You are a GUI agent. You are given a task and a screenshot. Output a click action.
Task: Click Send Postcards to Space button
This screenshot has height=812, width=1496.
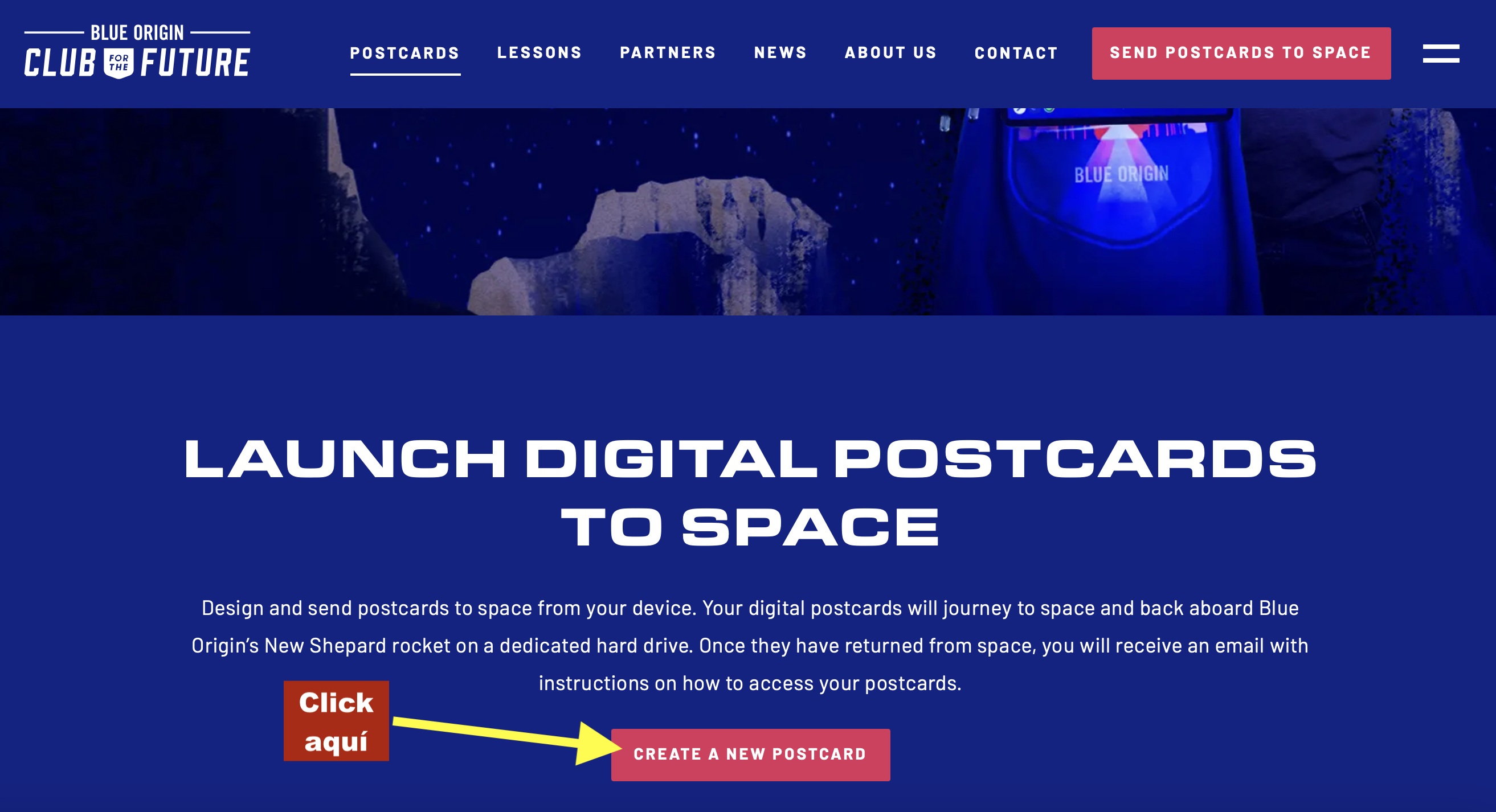(1241, 54)
